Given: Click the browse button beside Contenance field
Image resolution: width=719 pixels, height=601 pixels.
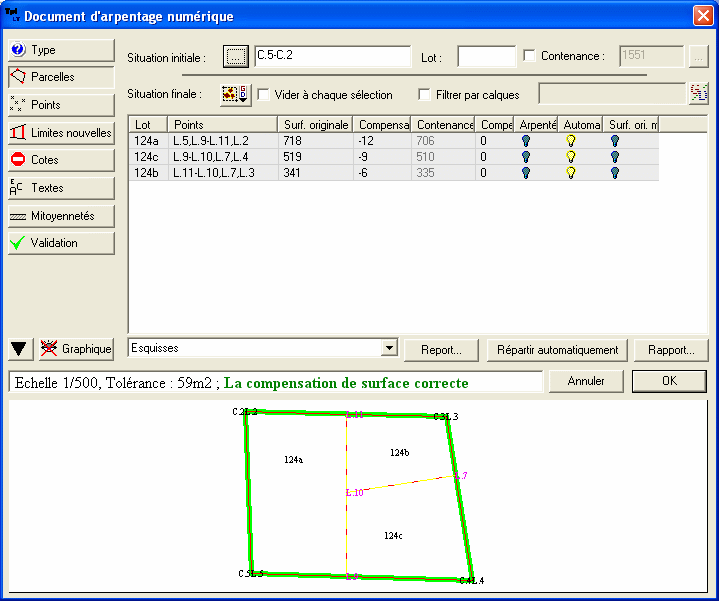Looking at the screenshot, I should (698, 57).
